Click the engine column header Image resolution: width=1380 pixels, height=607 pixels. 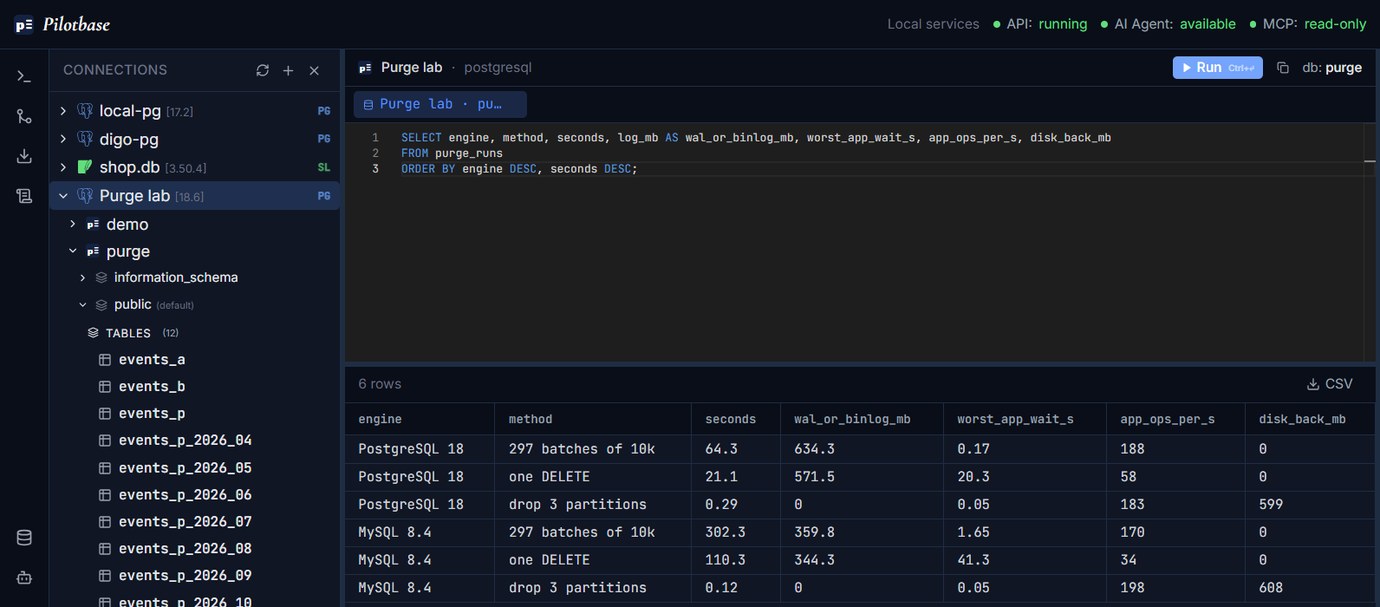coord(420,419)
